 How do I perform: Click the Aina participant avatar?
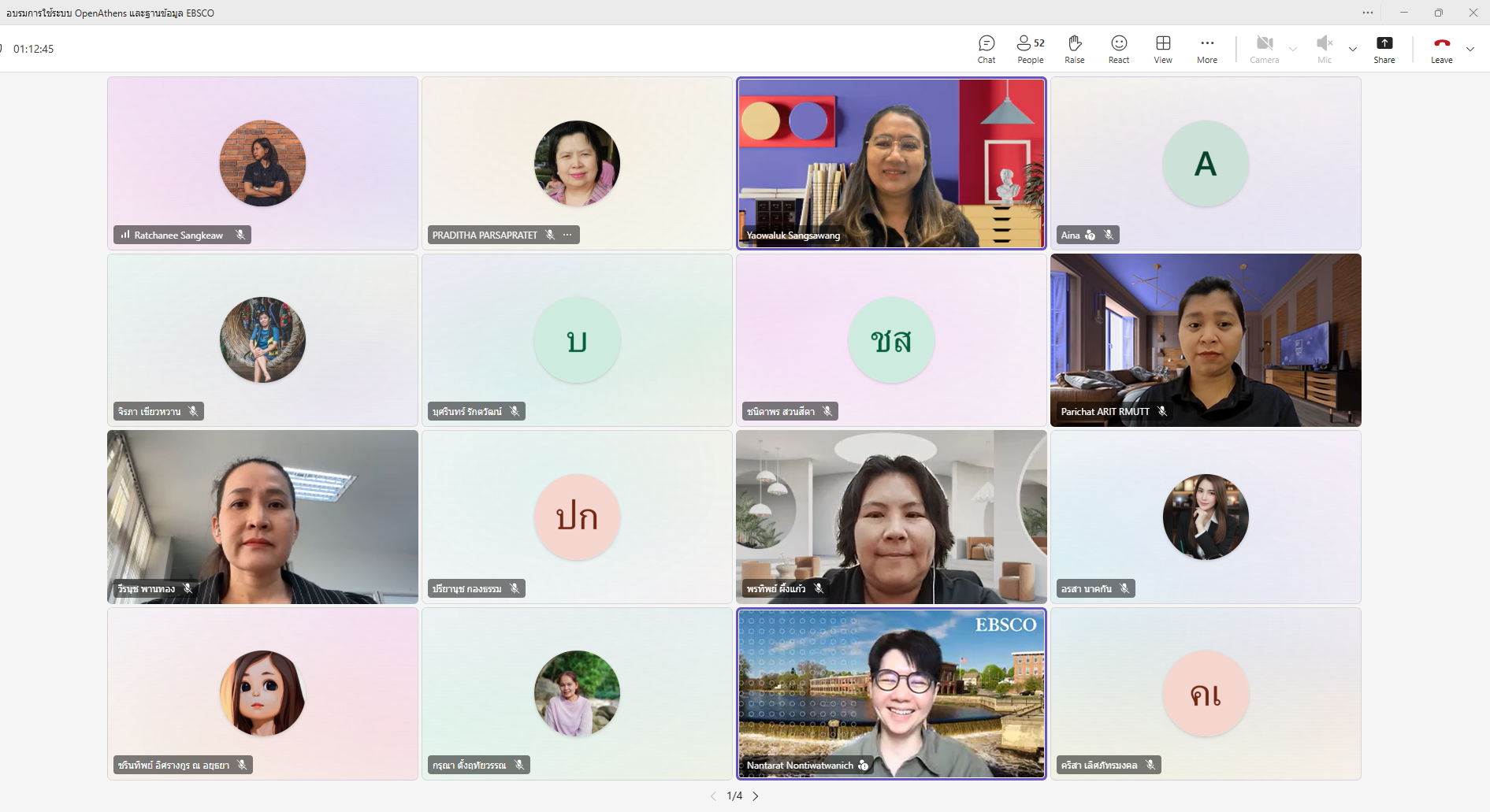pos(1206,164)
